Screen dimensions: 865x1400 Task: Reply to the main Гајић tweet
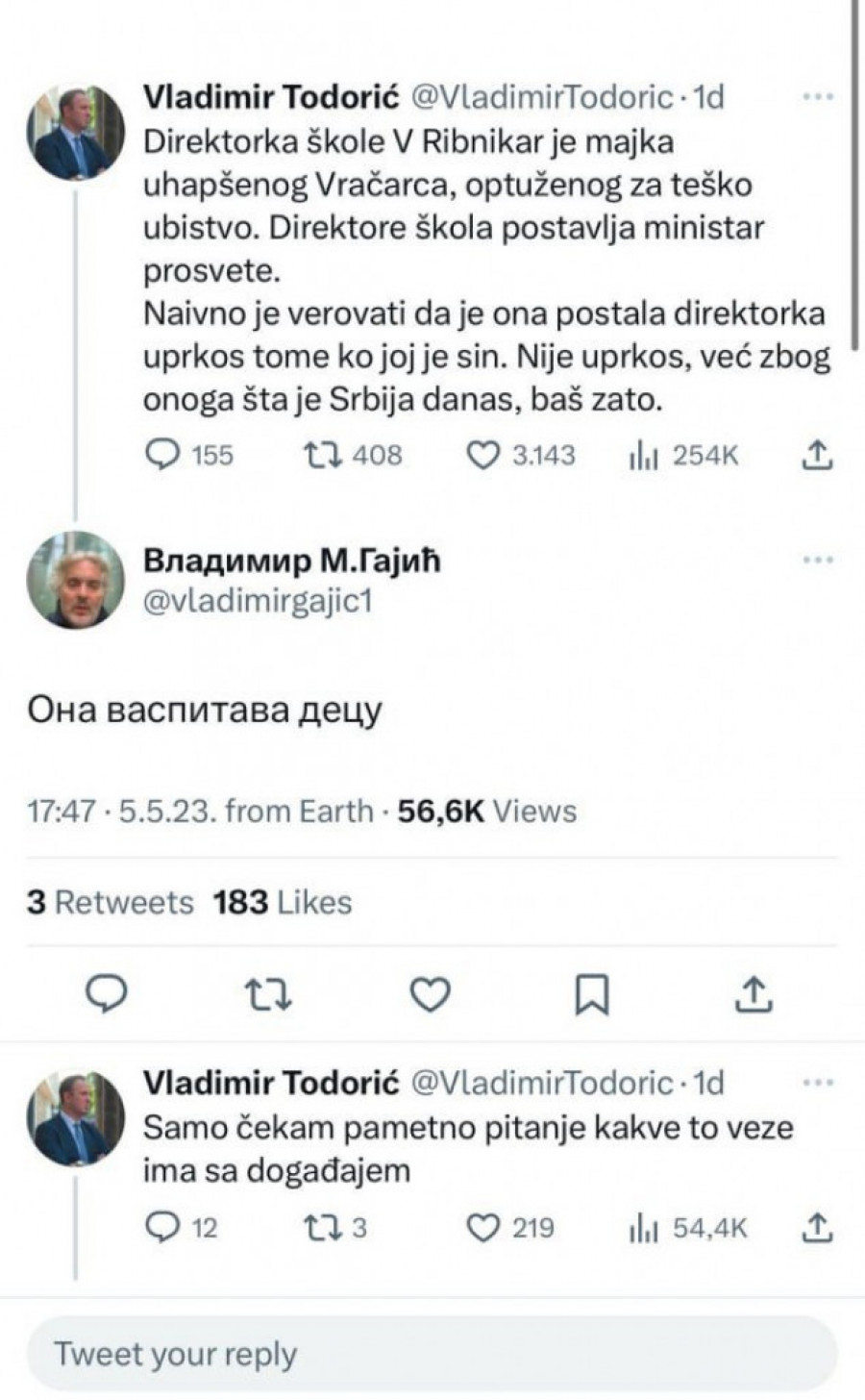point(107,994)
